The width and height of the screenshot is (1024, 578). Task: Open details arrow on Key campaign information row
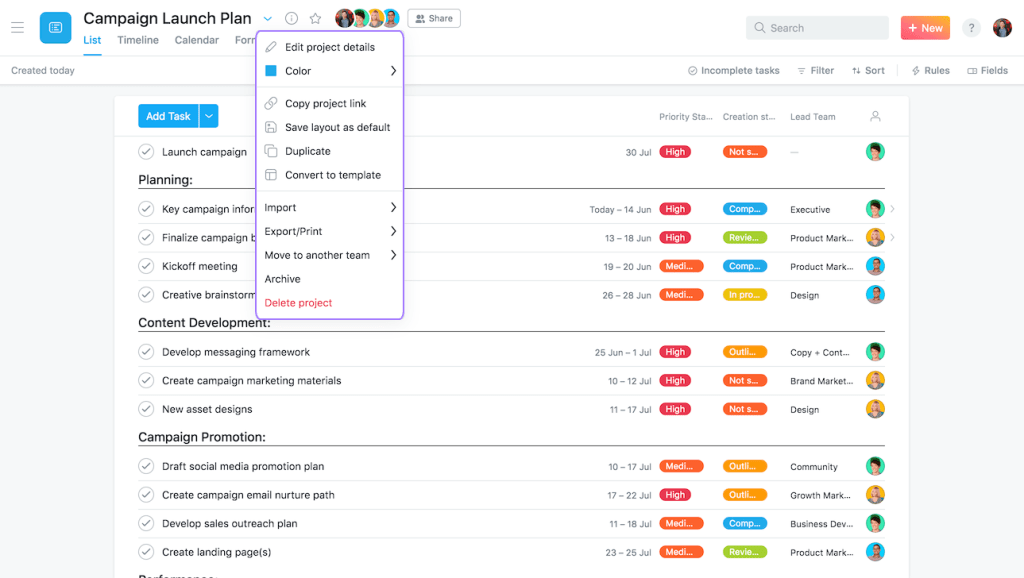pos(892,209)
